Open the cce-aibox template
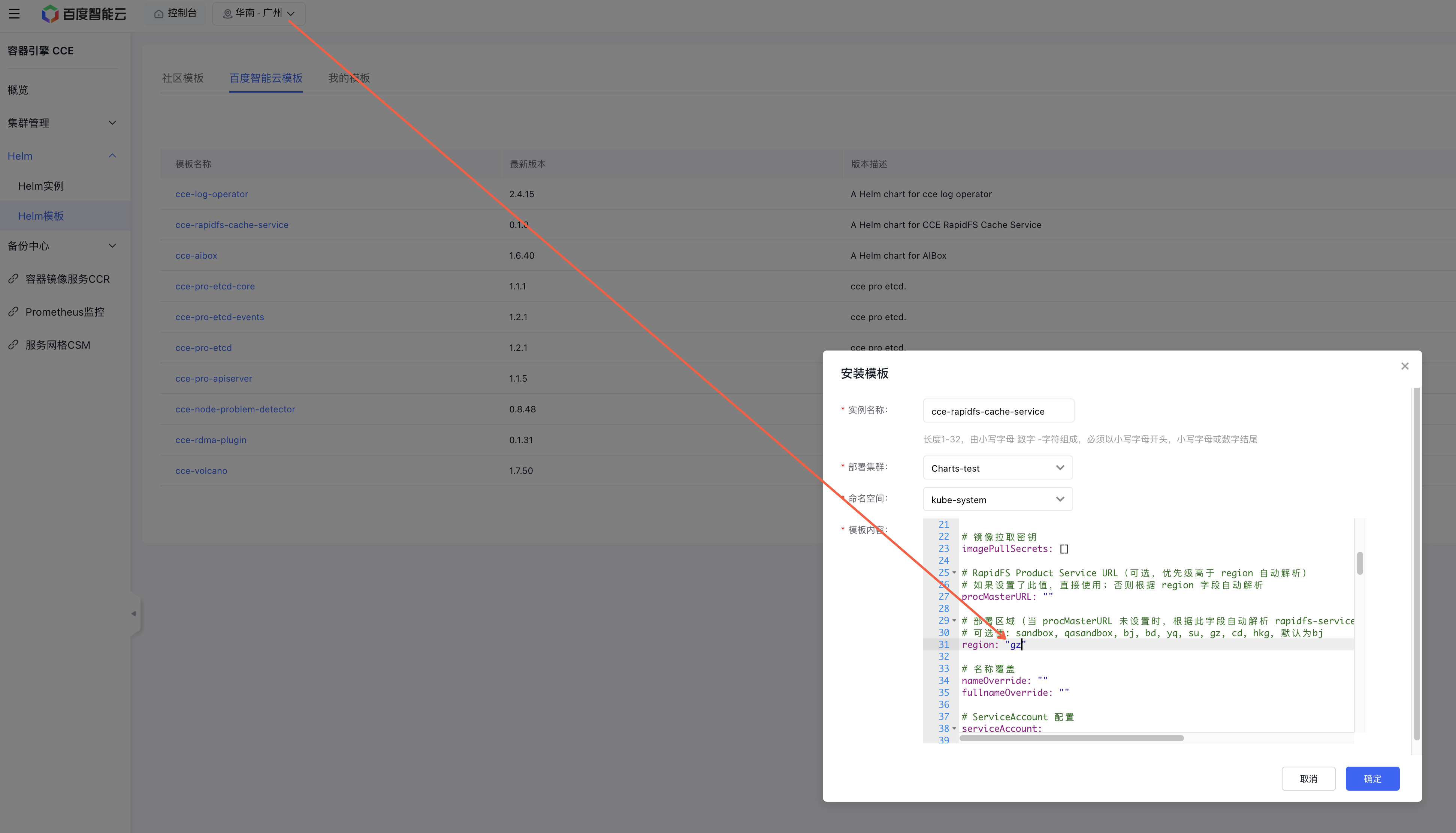Image resolution: width=1456 pixels, height=833 pixels. 196,256
